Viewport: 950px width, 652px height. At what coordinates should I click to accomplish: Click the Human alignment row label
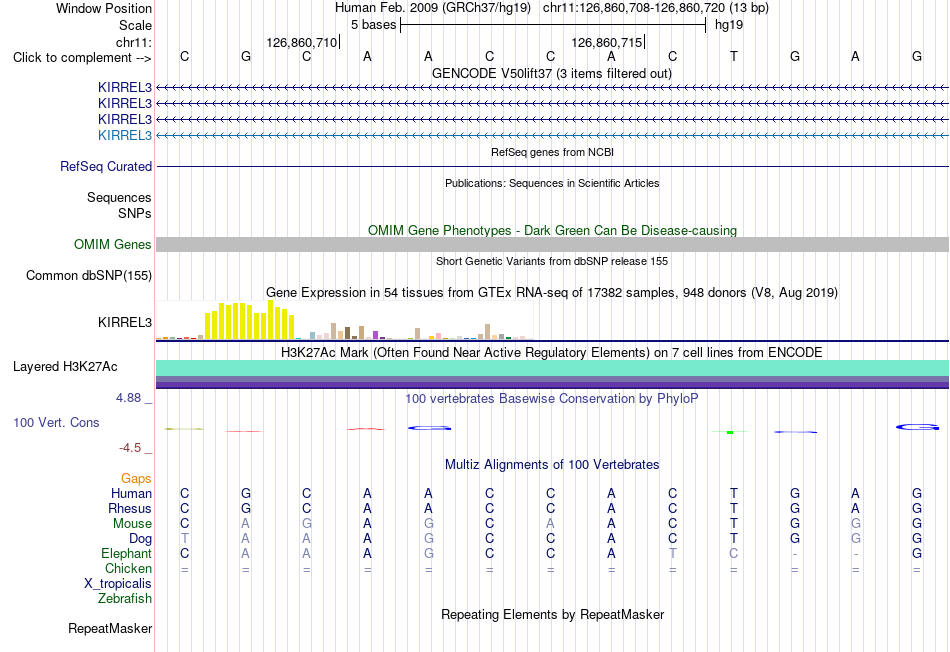(x=131, y=494)
